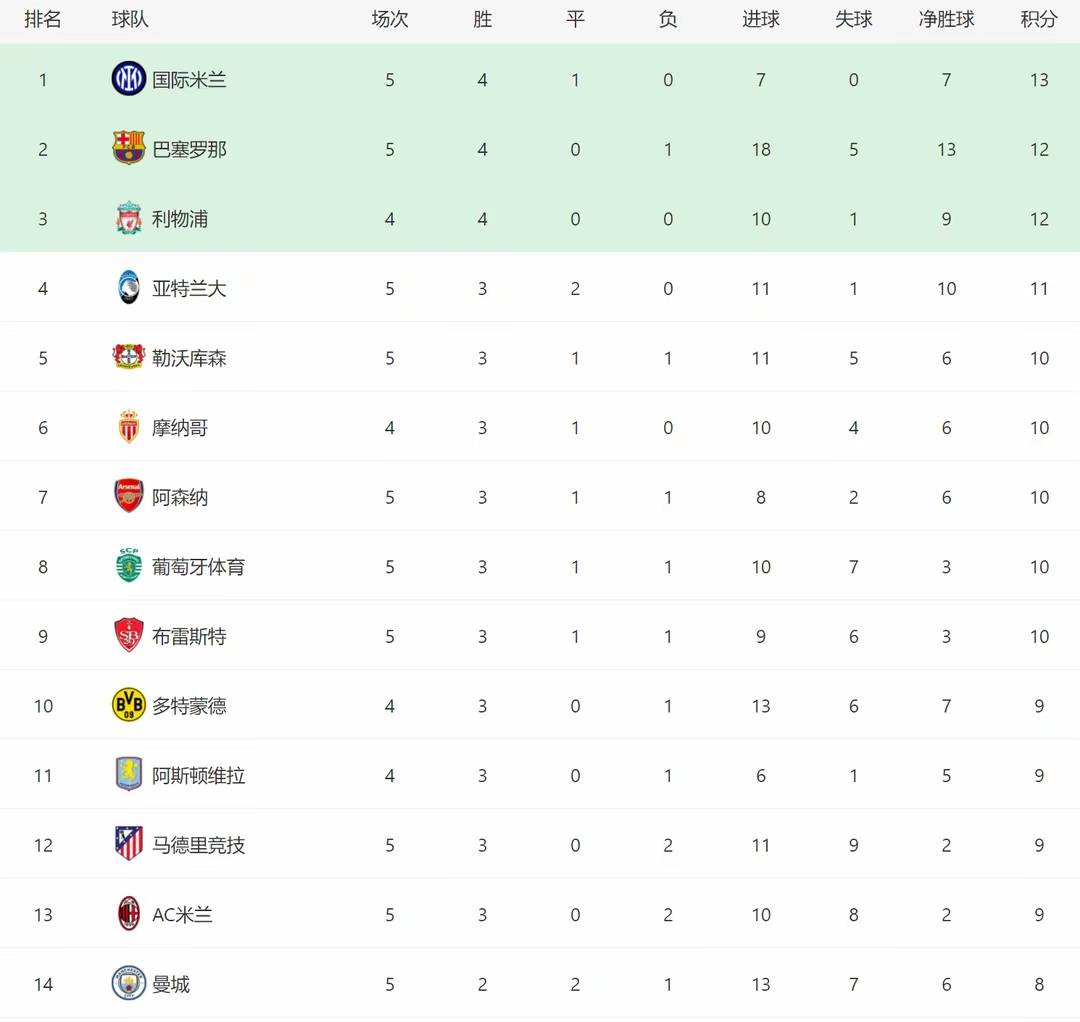Select the 多特蒙德 team name
The image size is (1080, 1022).
189,706
